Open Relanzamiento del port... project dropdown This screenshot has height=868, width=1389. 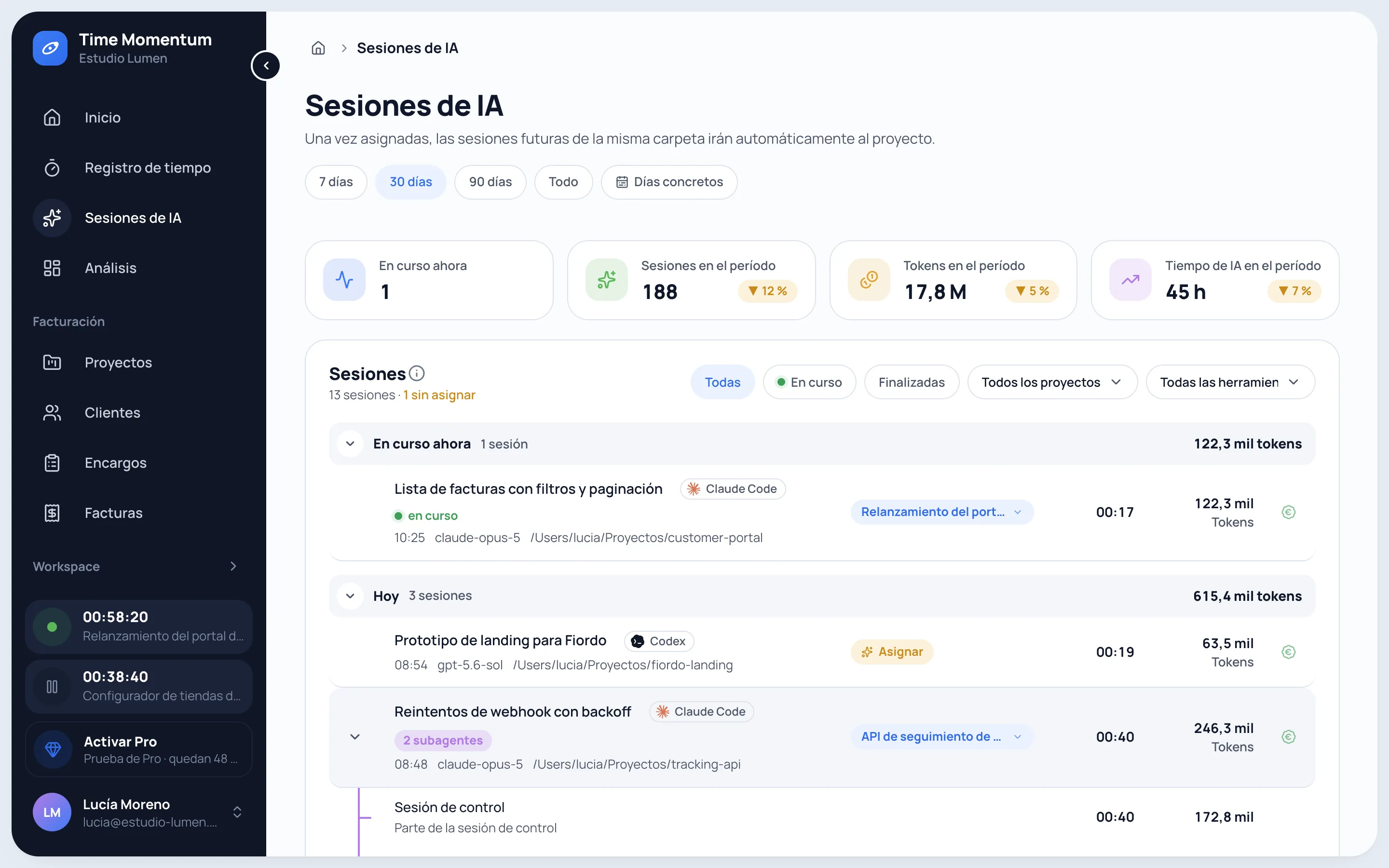coord(942,512)
